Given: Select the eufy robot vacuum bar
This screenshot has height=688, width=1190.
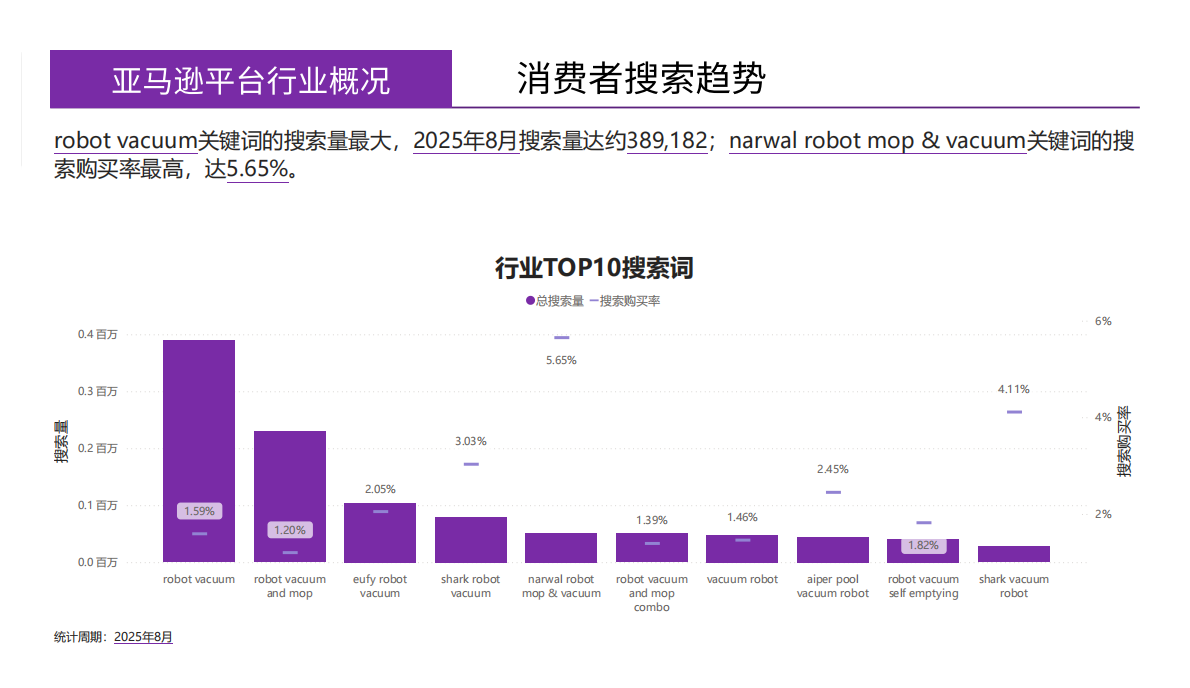Looking at the screenshot, I should point(380,530).
